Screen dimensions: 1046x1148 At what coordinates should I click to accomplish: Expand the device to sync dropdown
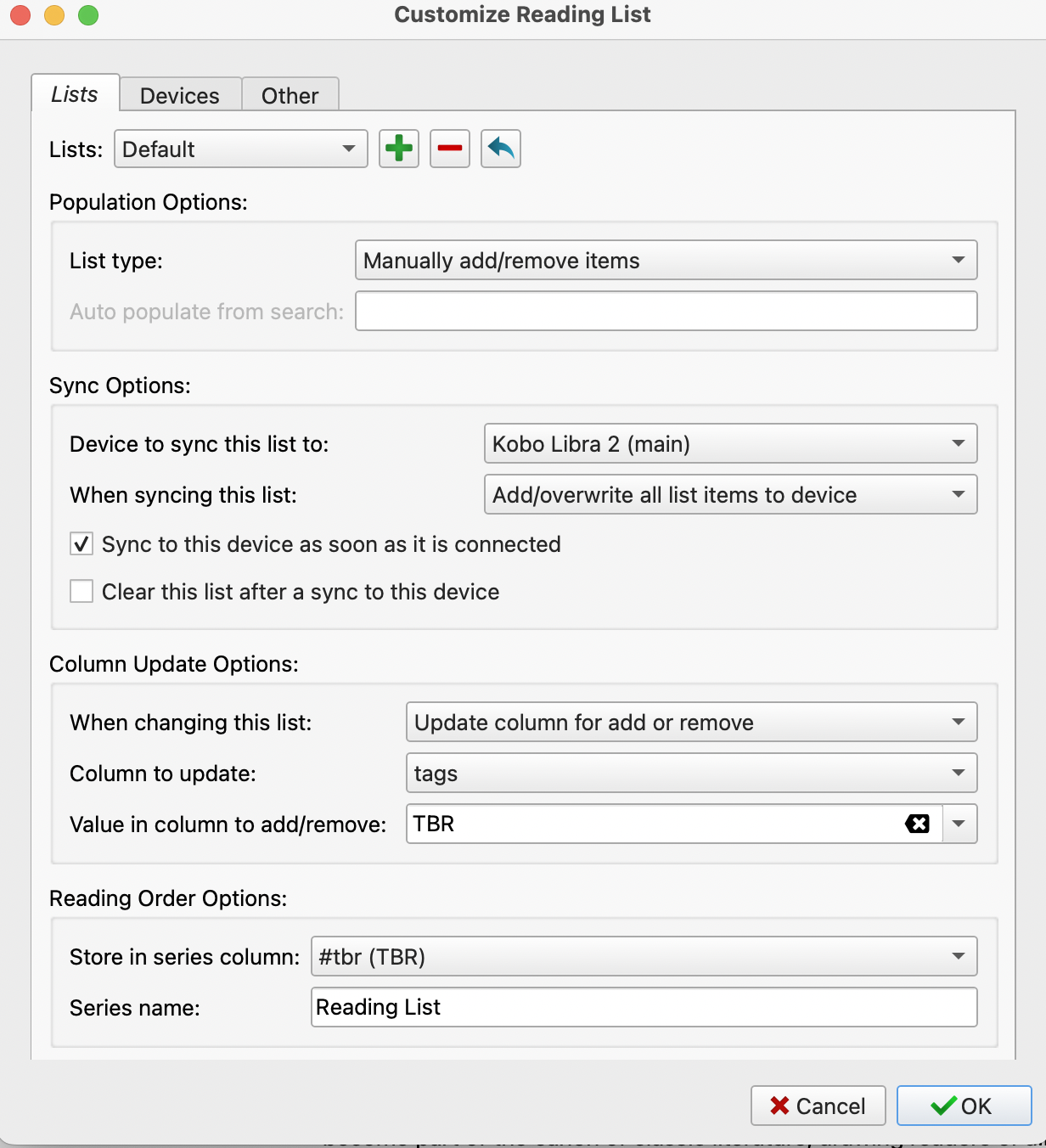[x=730, y=444]
